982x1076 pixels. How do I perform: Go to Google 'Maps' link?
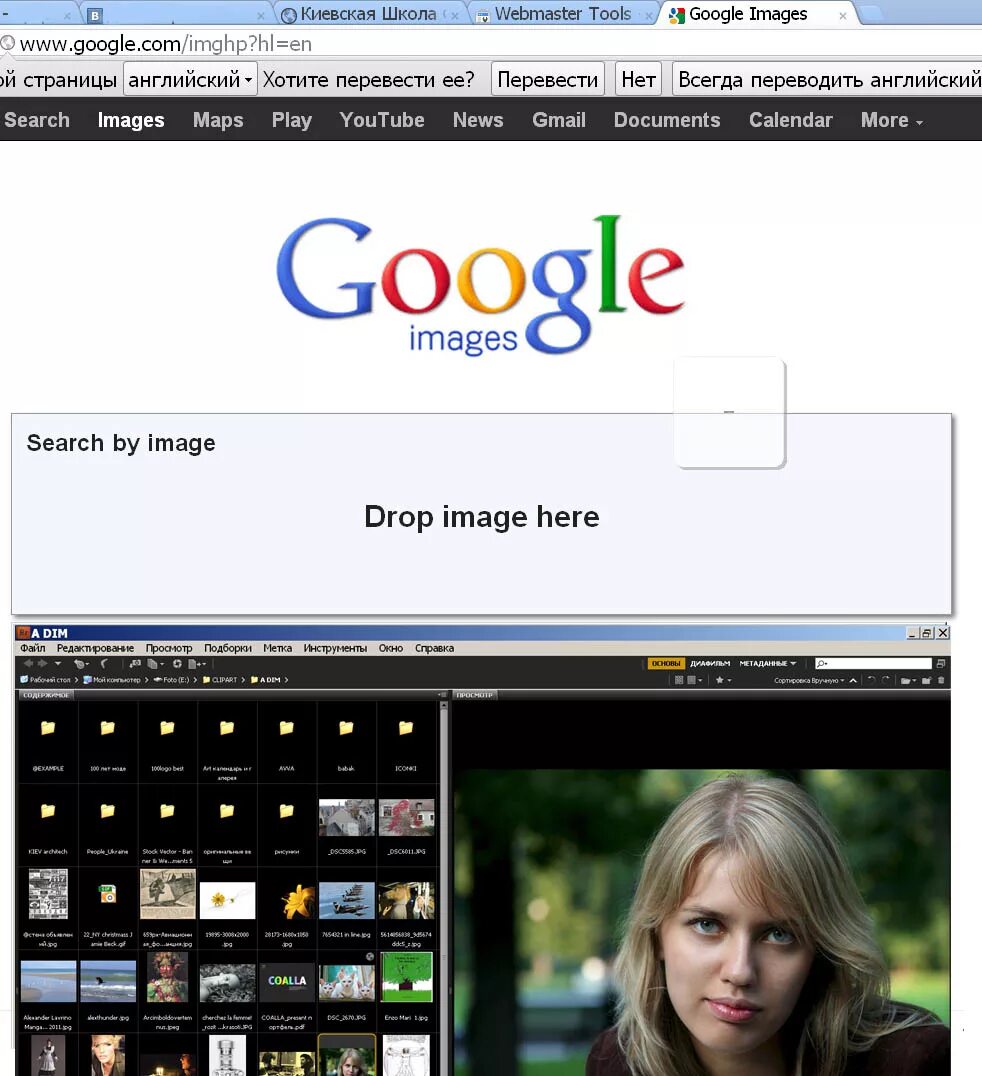[218, 120]
